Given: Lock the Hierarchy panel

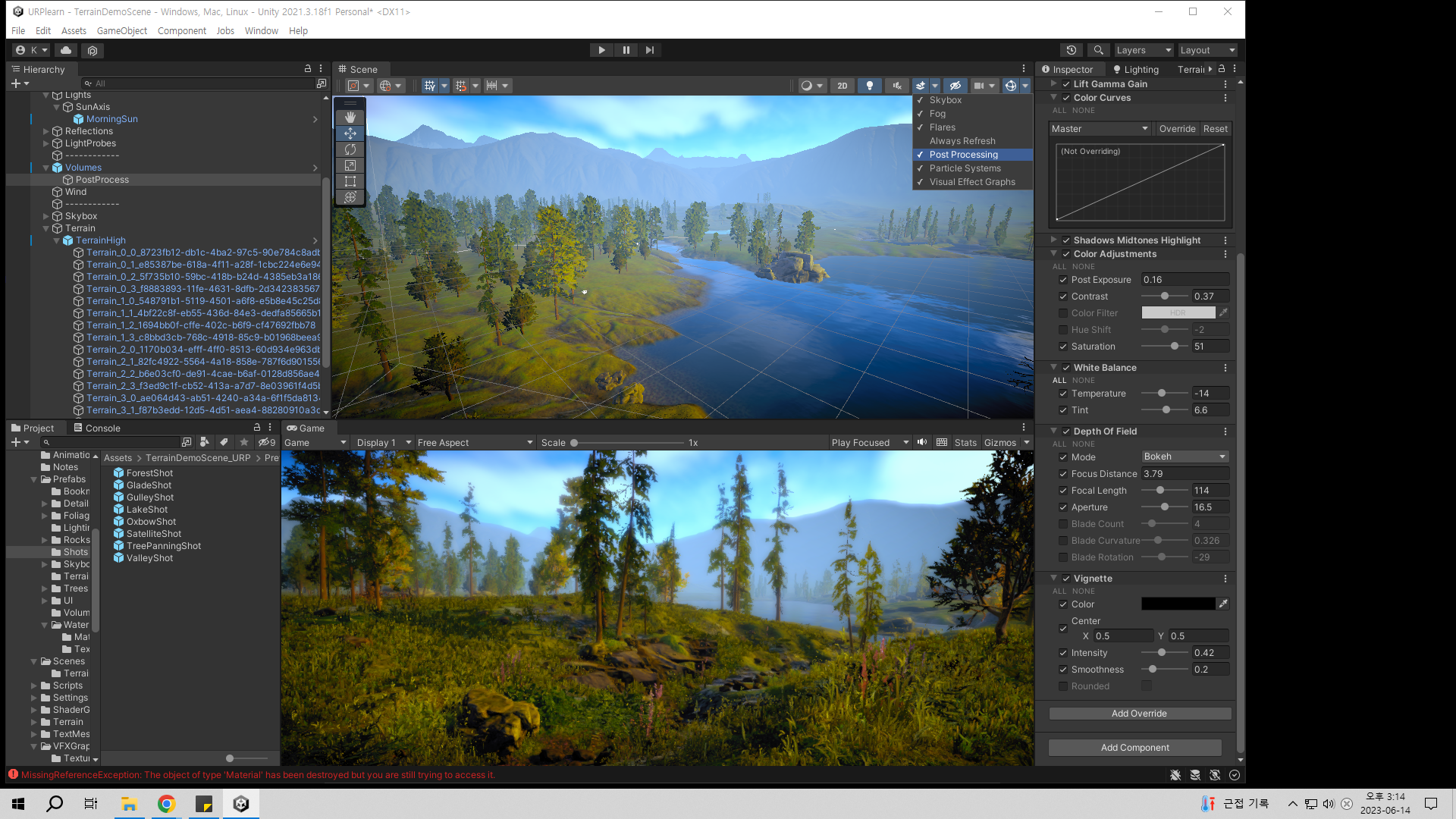Looking at the screenshot, I should pyautogui.click(x=308, y=68).
